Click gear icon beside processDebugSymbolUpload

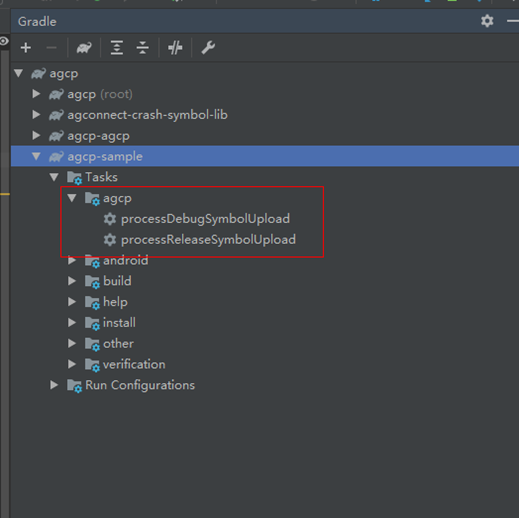(110, 219)
